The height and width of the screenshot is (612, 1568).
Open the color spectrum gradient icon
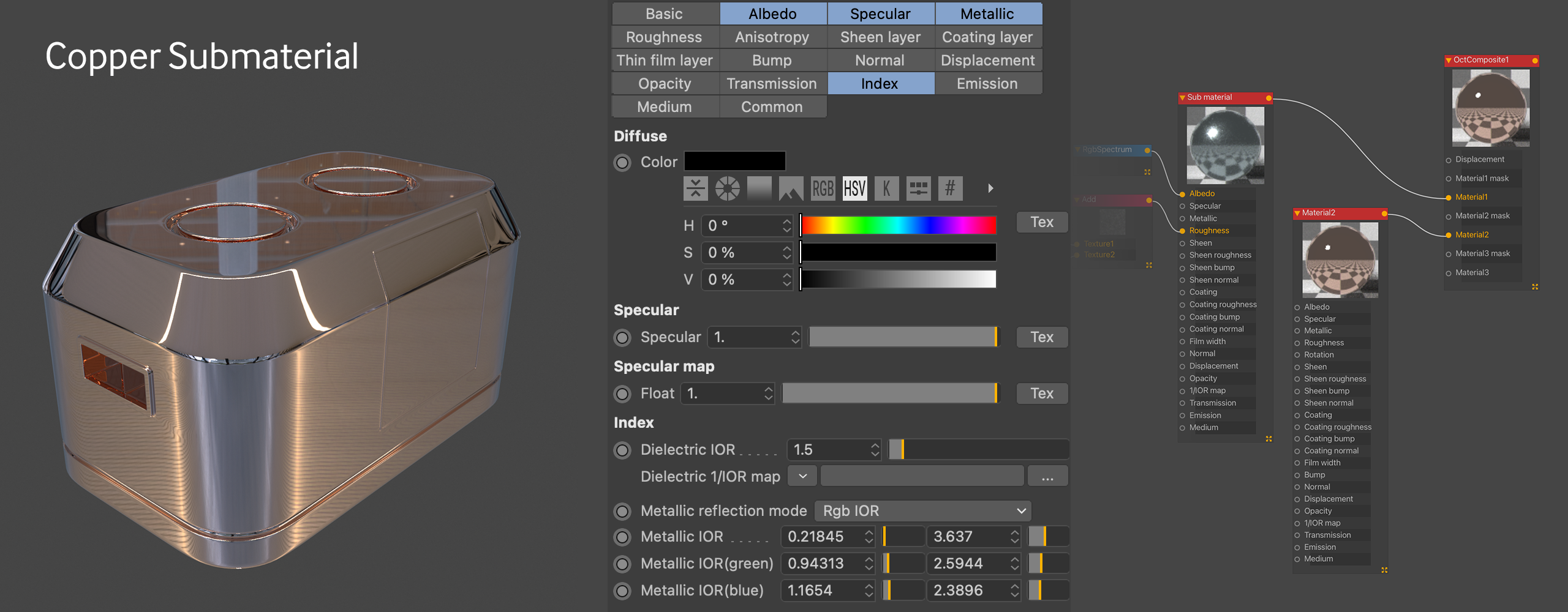coord(759,188)
